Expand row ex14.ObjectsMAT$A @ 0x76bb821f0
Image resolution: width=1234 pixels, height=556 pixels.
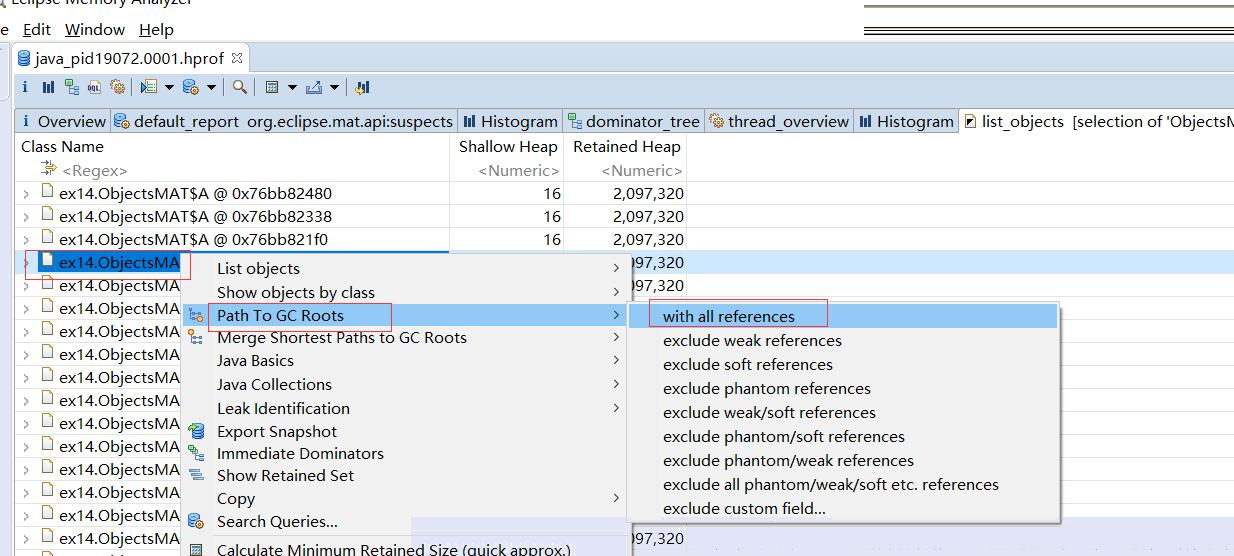[26, 239]
